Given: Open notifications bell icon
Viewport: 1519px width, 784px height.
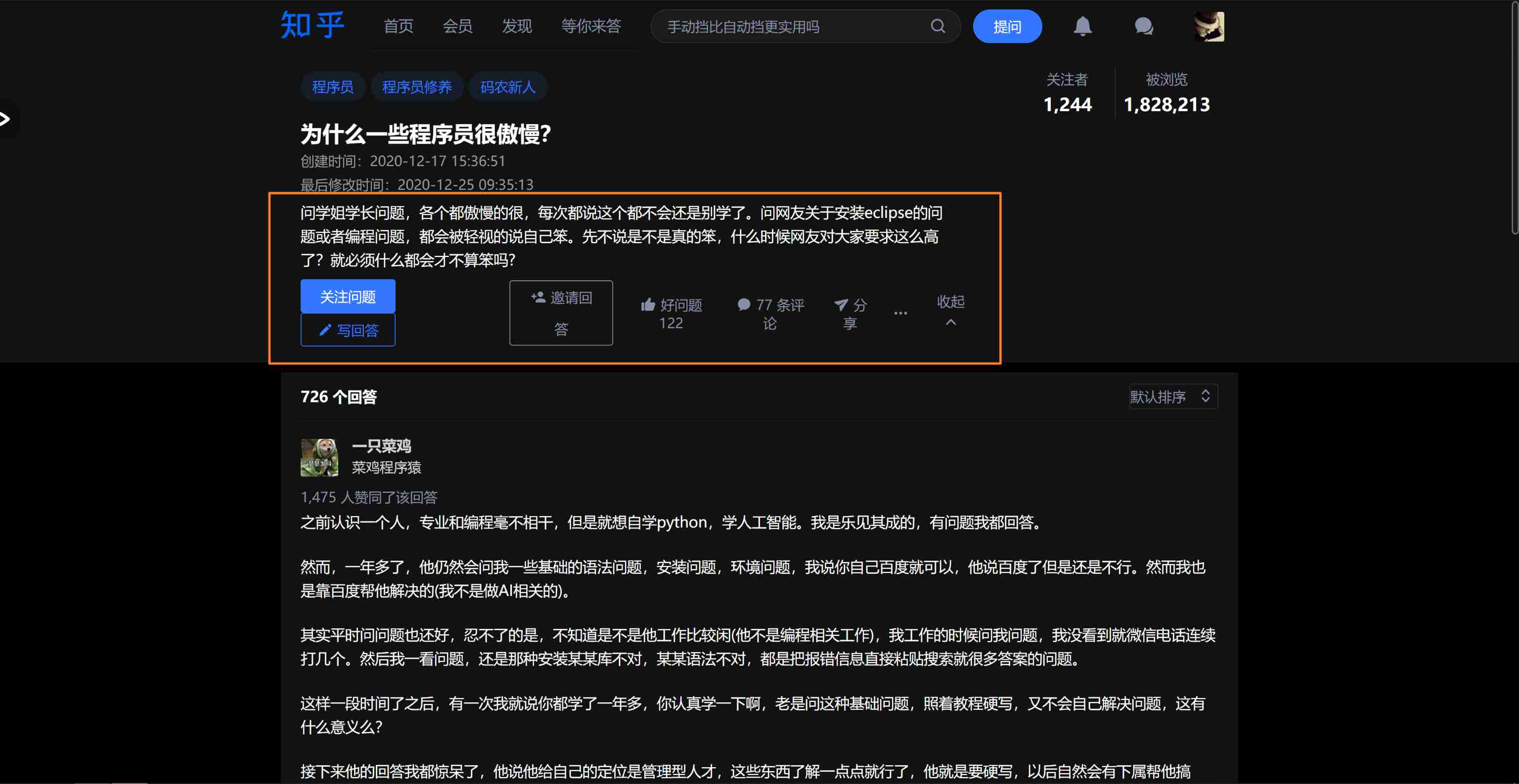Looking at the screenshot, I should point(1082,26).
